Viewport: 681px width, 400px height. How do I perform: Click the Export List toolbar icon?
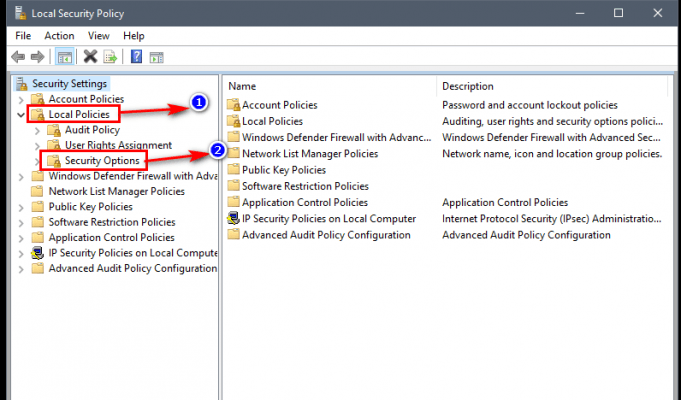click(111, 57)
